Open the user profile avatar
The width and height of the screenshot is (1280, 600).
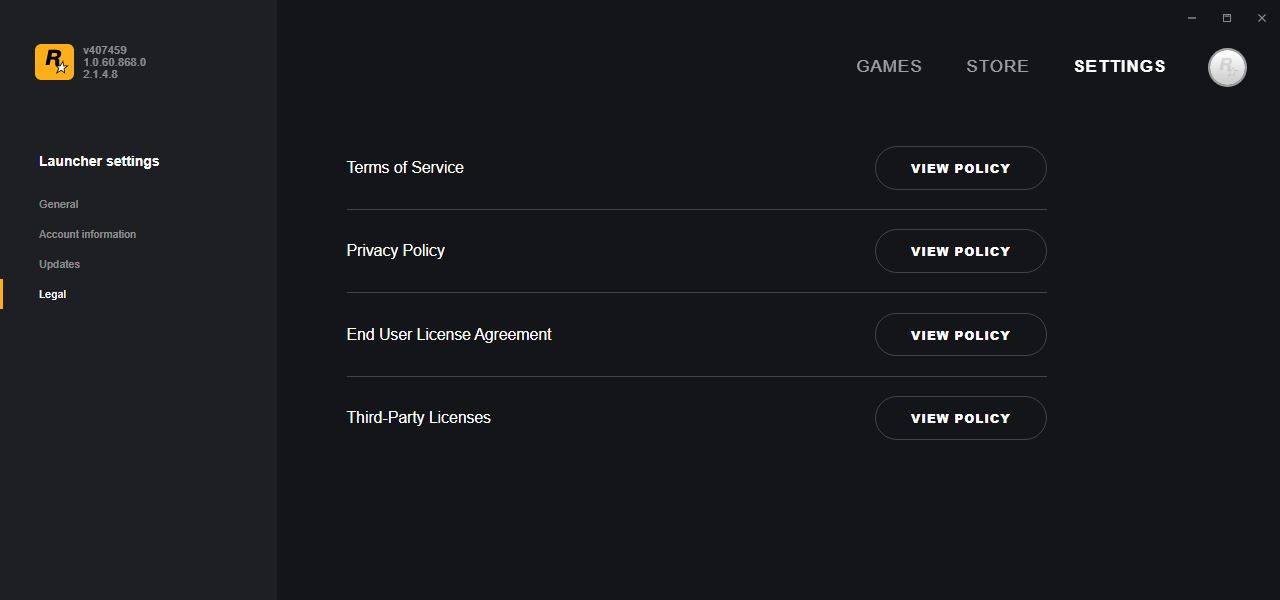pyautogui.click(x=1227, y=67)
